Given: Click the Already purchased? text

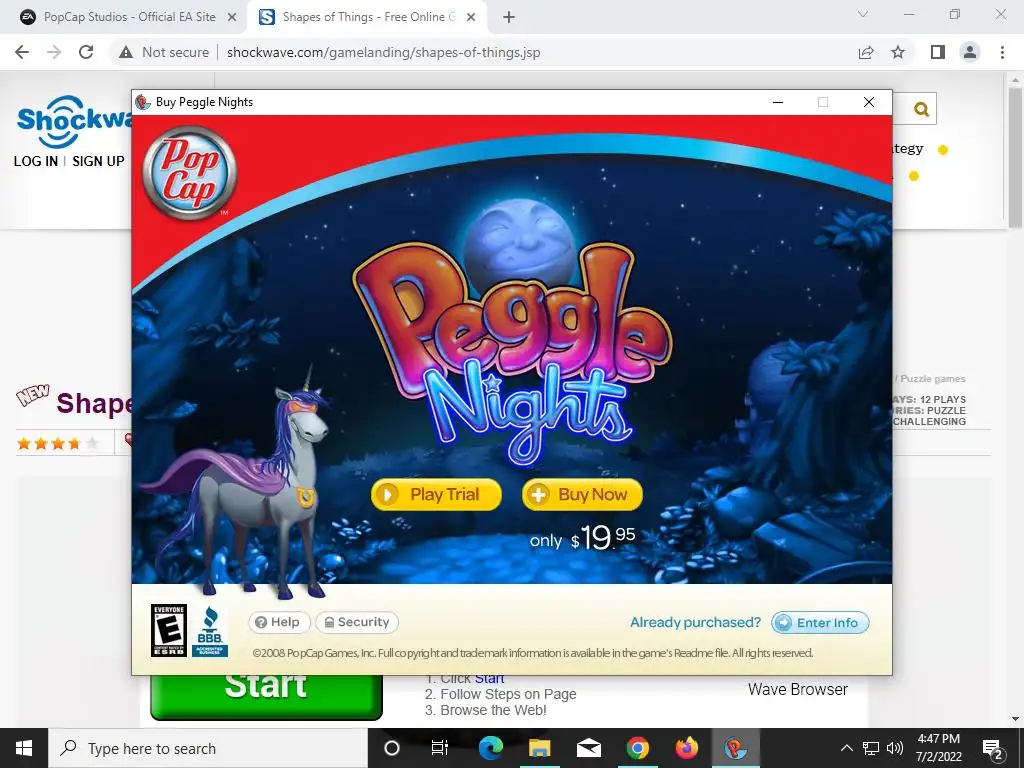Looking at the screenshot, I should 696,622.
